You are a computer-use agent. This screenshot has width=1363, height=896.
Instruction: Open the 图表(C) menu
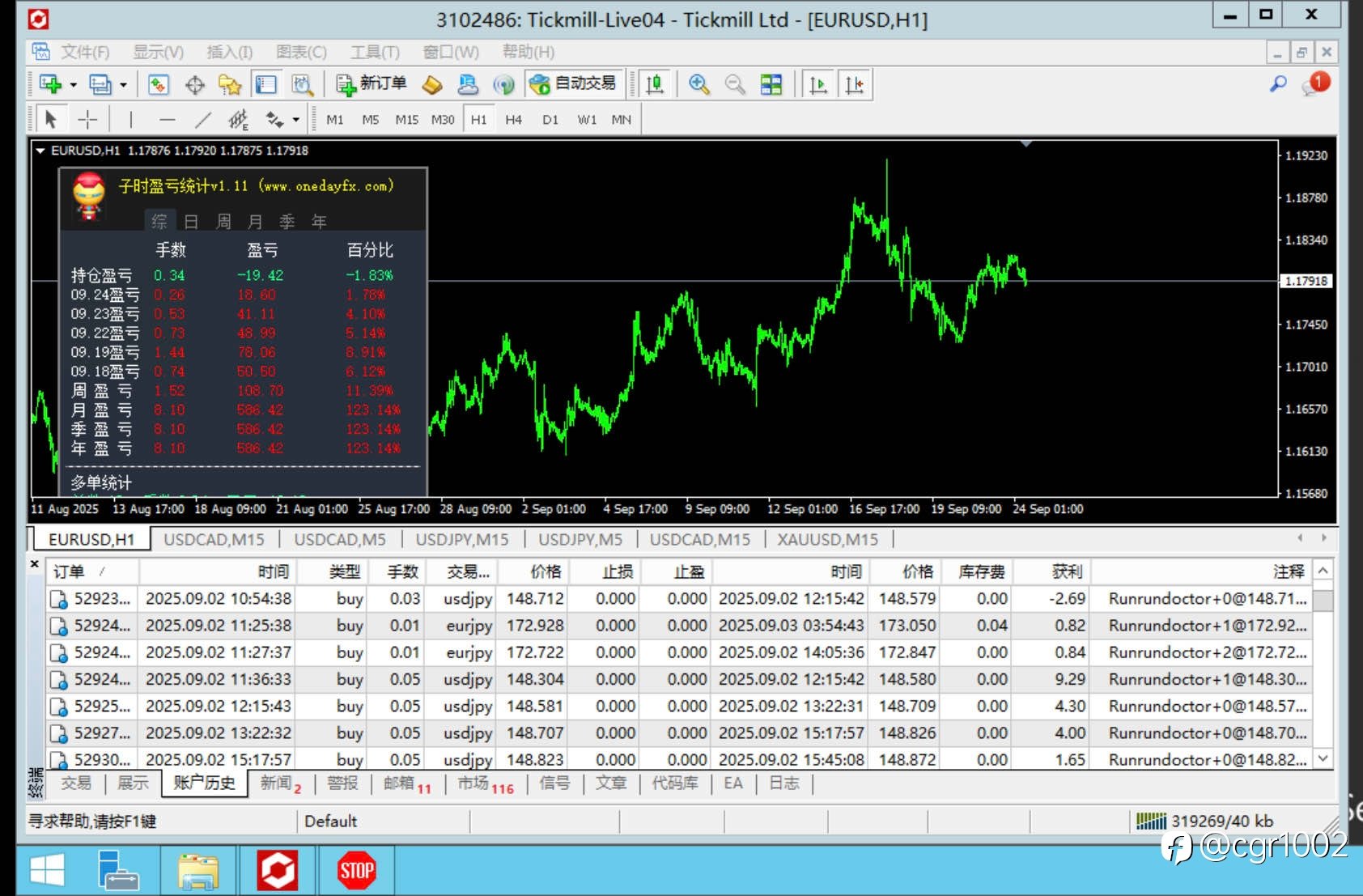tap(301, 52)
